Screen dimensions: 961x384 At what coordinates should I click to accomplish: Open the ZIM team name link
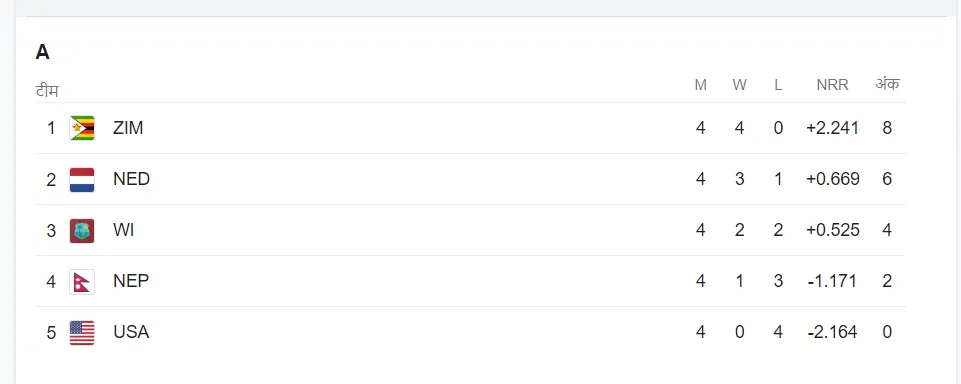pyautogui.click(x=128, y=128)
